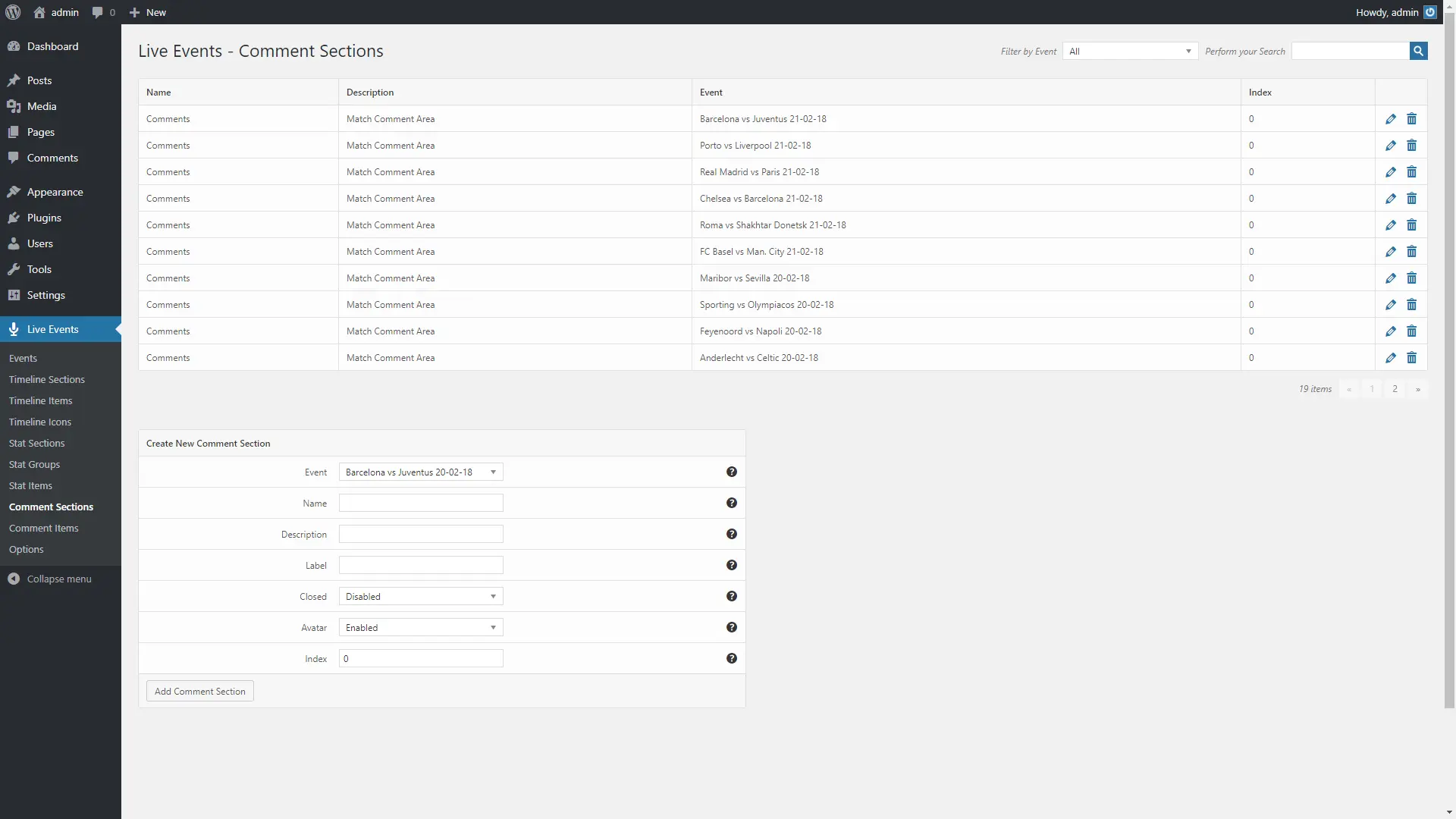Show help icon for the Label field
The width and height of the screenshot is (1456, 819).
coord(731,565)
